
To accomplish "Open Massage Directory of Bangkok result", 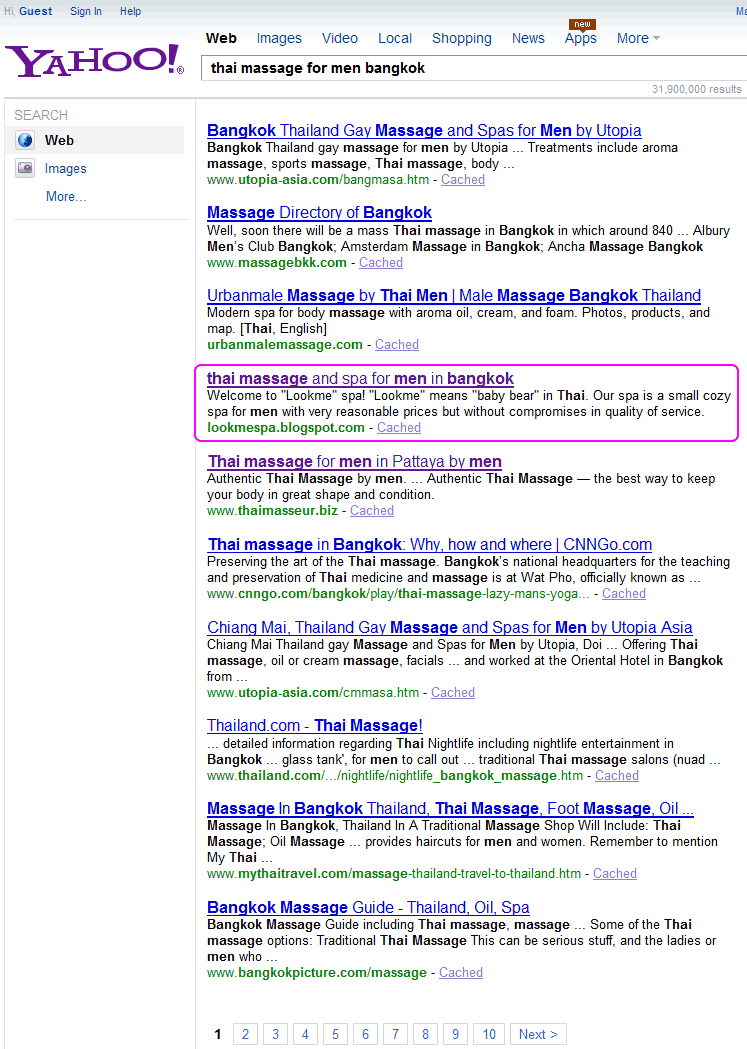I will click(x=319, y=212).
